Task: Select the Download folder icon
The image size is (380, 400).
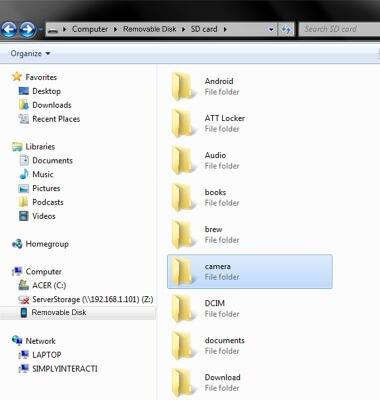Action: (182, 382)
